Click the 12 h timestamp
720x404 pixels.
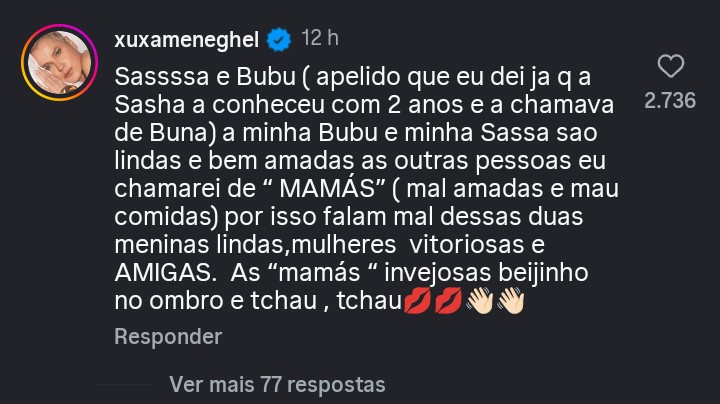tap(320, 39)
